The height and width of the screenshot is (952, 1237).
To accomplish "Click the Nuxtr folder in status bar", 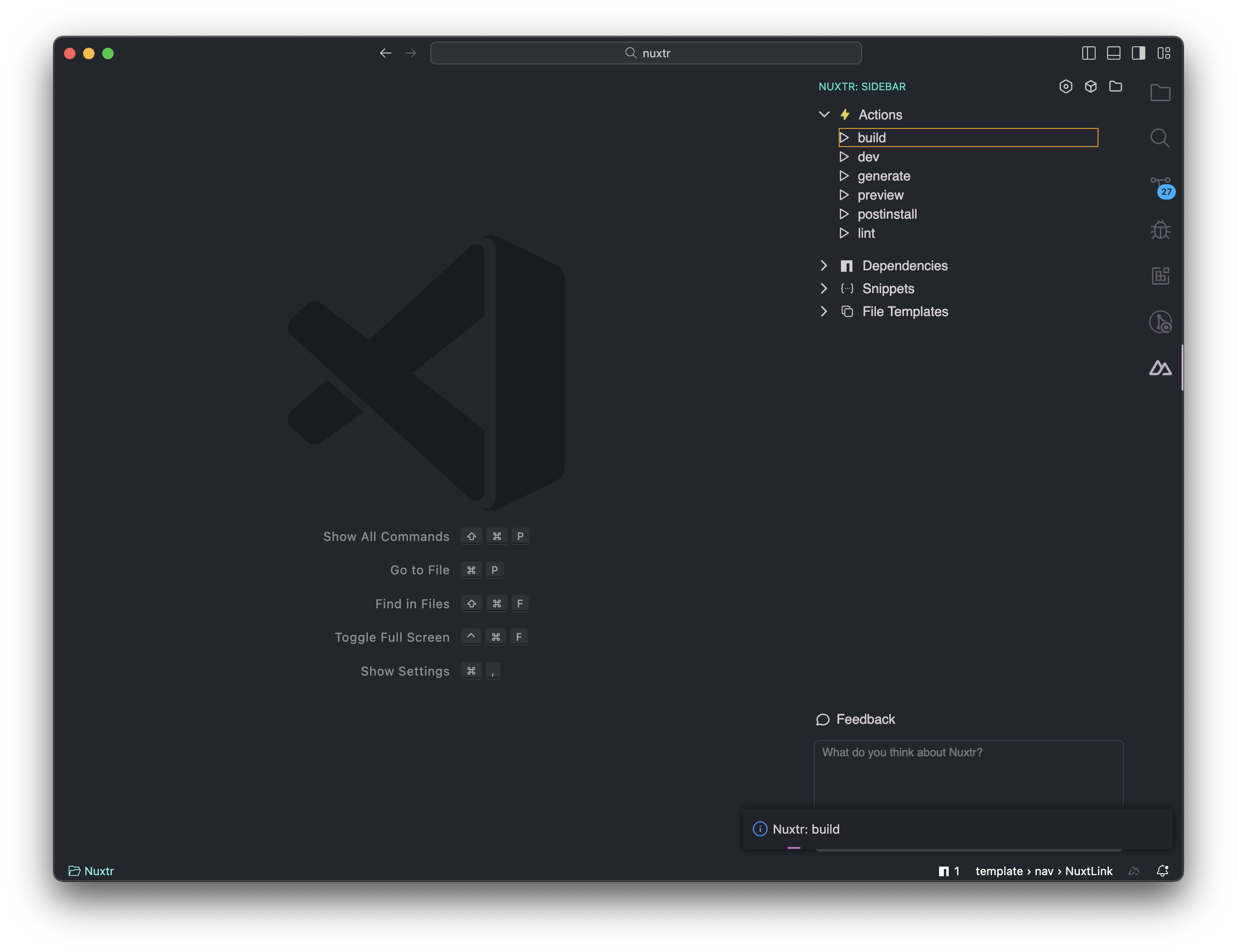I will coord(91,871).
